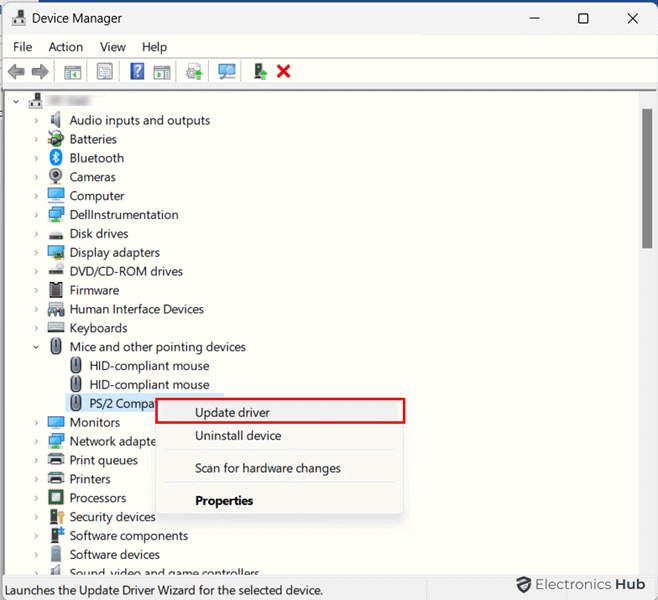658x600 pixels.
Task: Select Uninstall device in context menu
Action: pyautogui.click(x=238, y=436)
